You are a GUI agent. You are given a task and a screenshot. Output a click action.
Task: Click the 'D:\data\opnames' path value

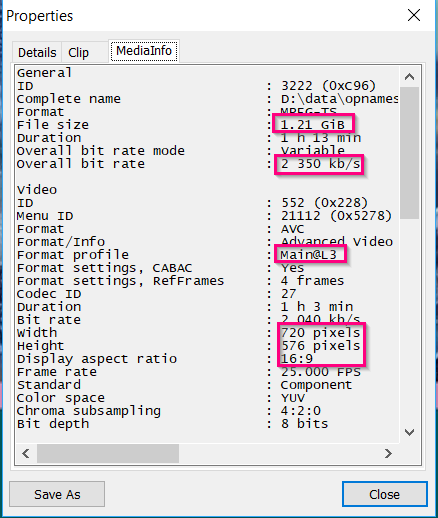pos(339,99)
